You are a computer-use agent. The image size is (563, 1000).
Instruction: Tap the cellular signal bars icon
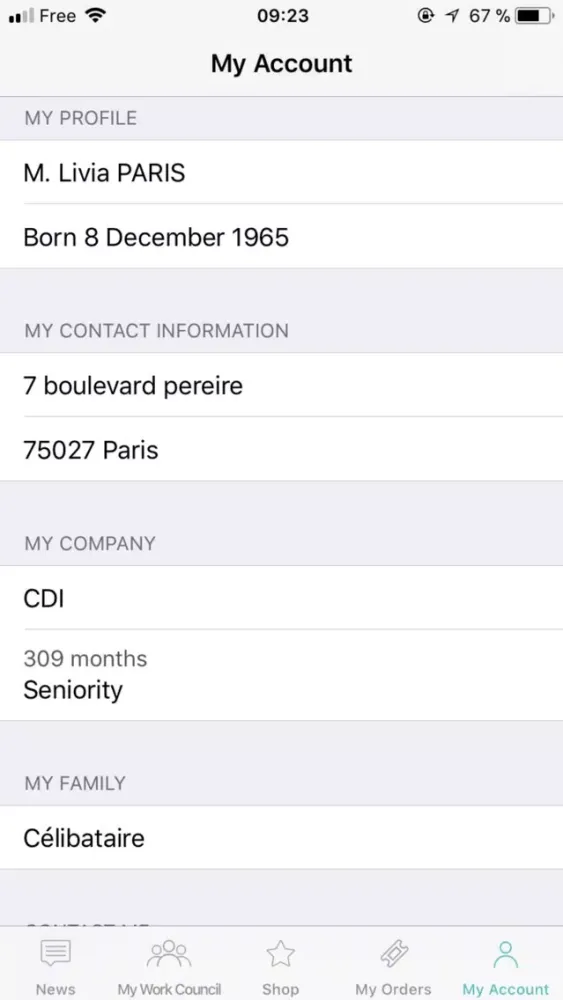[x=21, y=17]
